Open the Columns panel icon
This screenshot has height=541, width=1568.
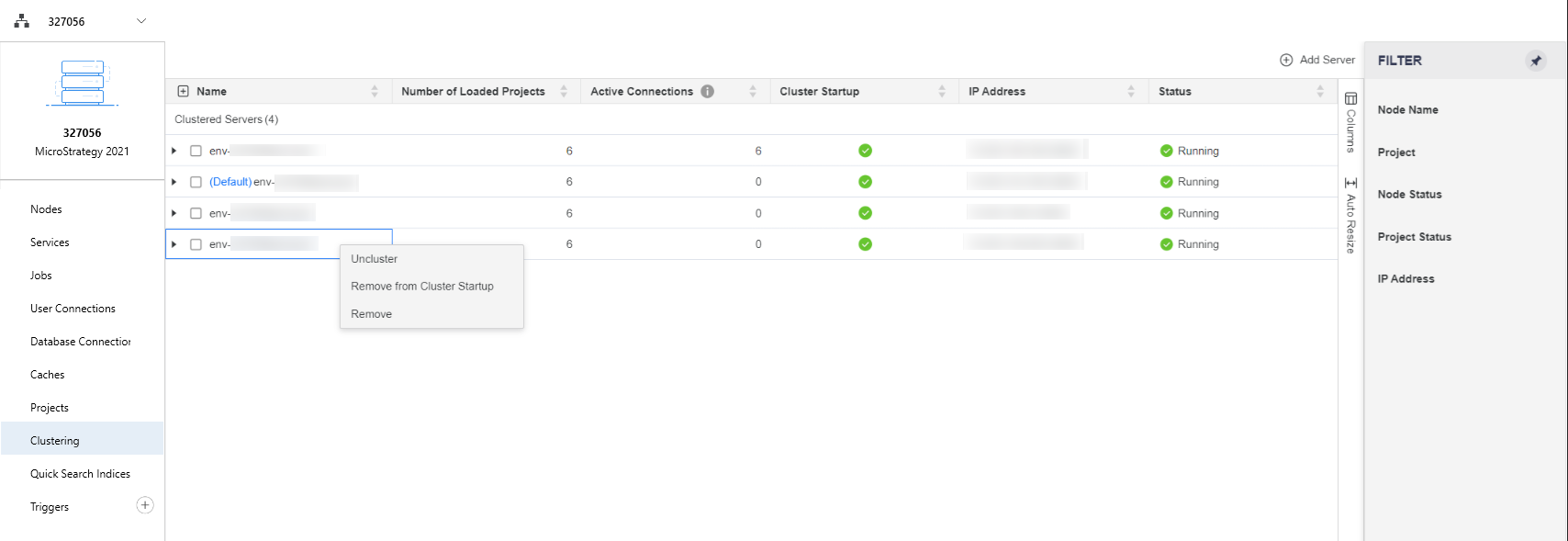(x=1350, y=98)
